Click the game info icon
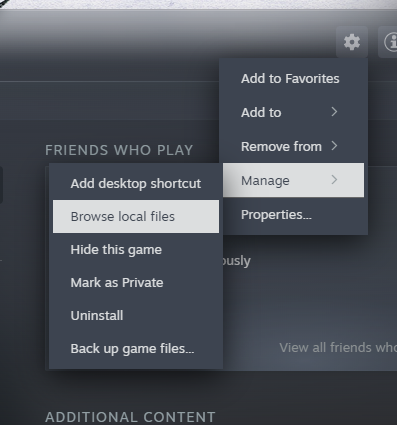This screenshot has height=425, width=397. [389, 42]
